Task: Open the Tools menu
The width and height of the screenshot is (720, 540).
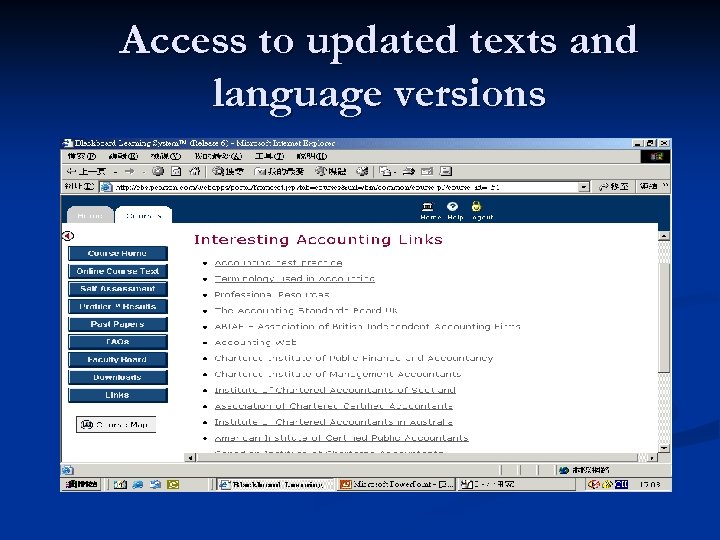Action: (269, 157)
